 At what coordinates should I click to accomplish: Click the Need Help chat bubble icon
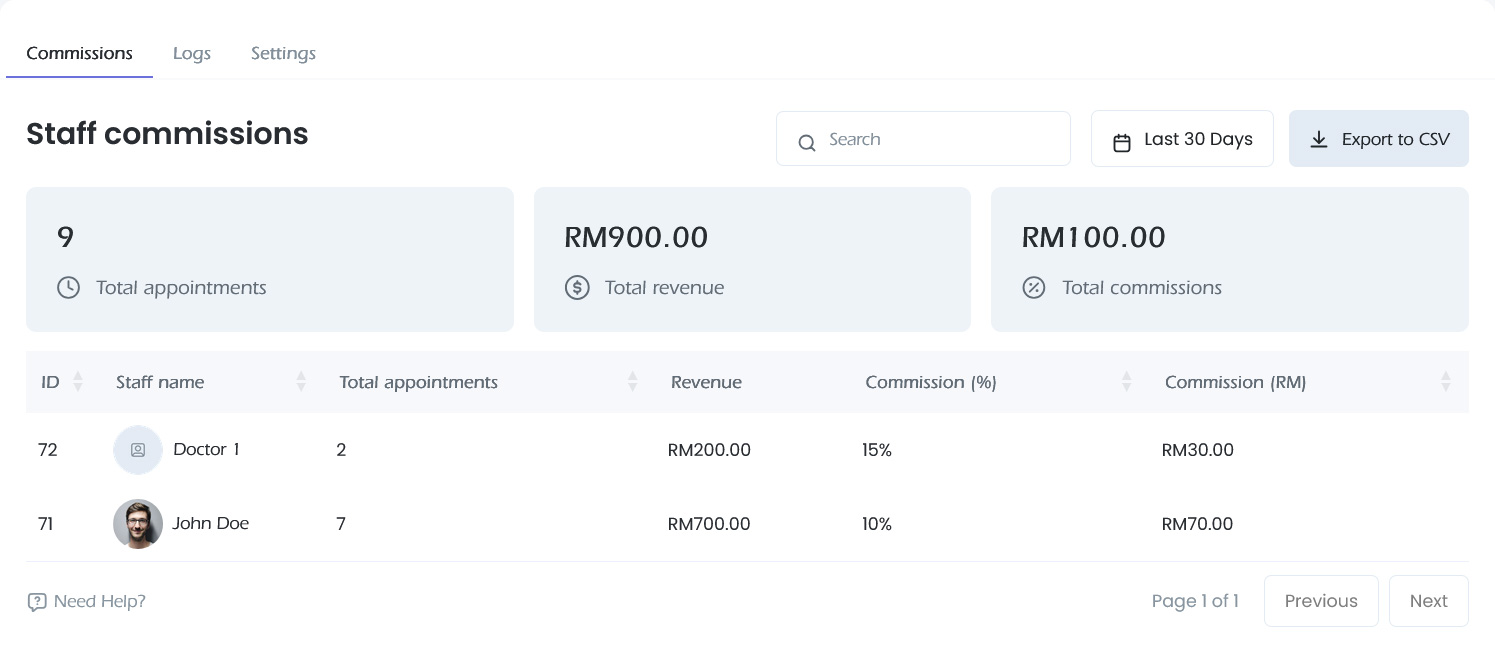click(37, 602)
